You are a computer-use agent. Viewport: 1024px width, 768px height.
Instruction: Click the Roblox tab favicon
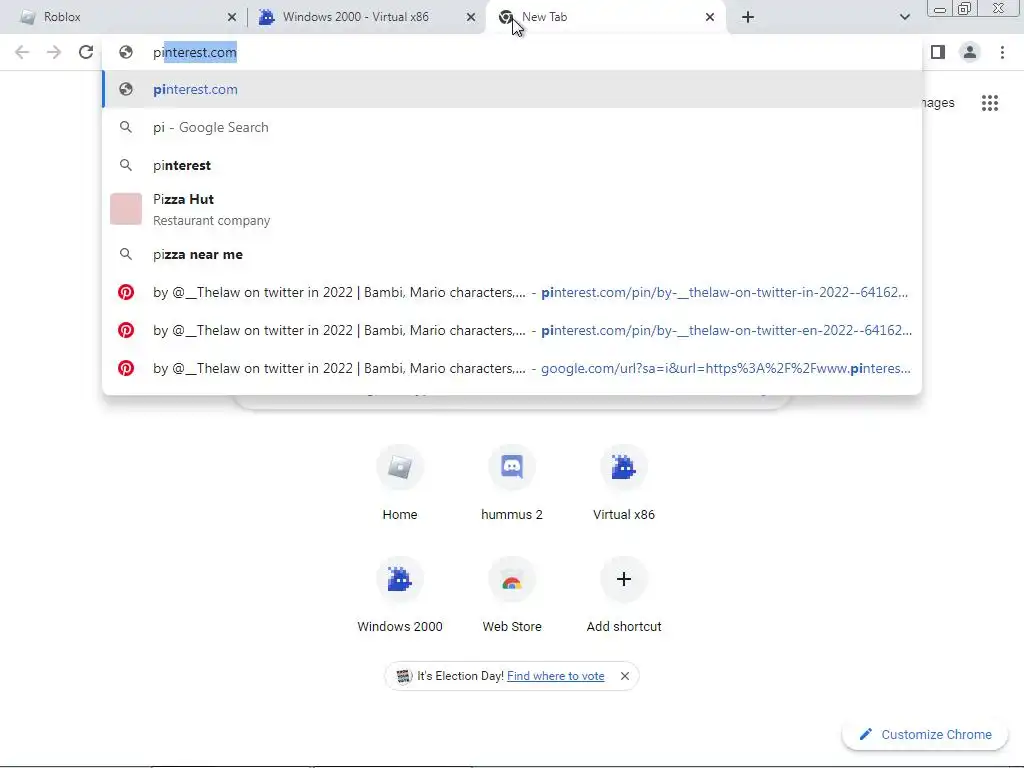coord(27,17)
